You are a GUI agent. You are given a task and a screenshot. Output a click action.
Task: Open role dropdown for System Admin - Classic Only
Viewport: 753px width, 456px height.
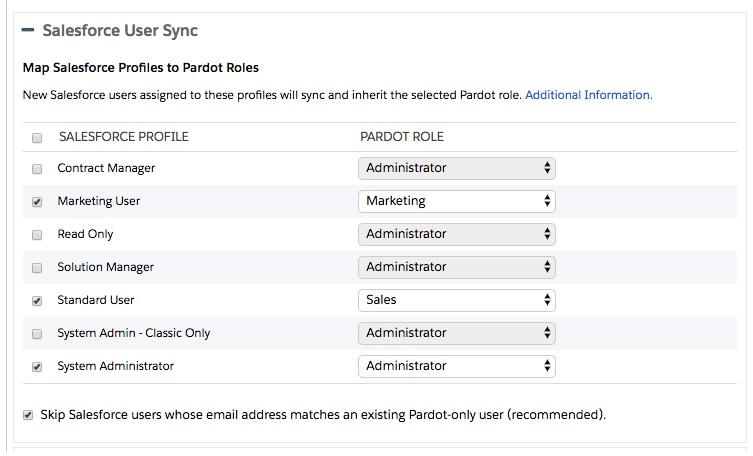pyautogui.click(x=456, y=333)
